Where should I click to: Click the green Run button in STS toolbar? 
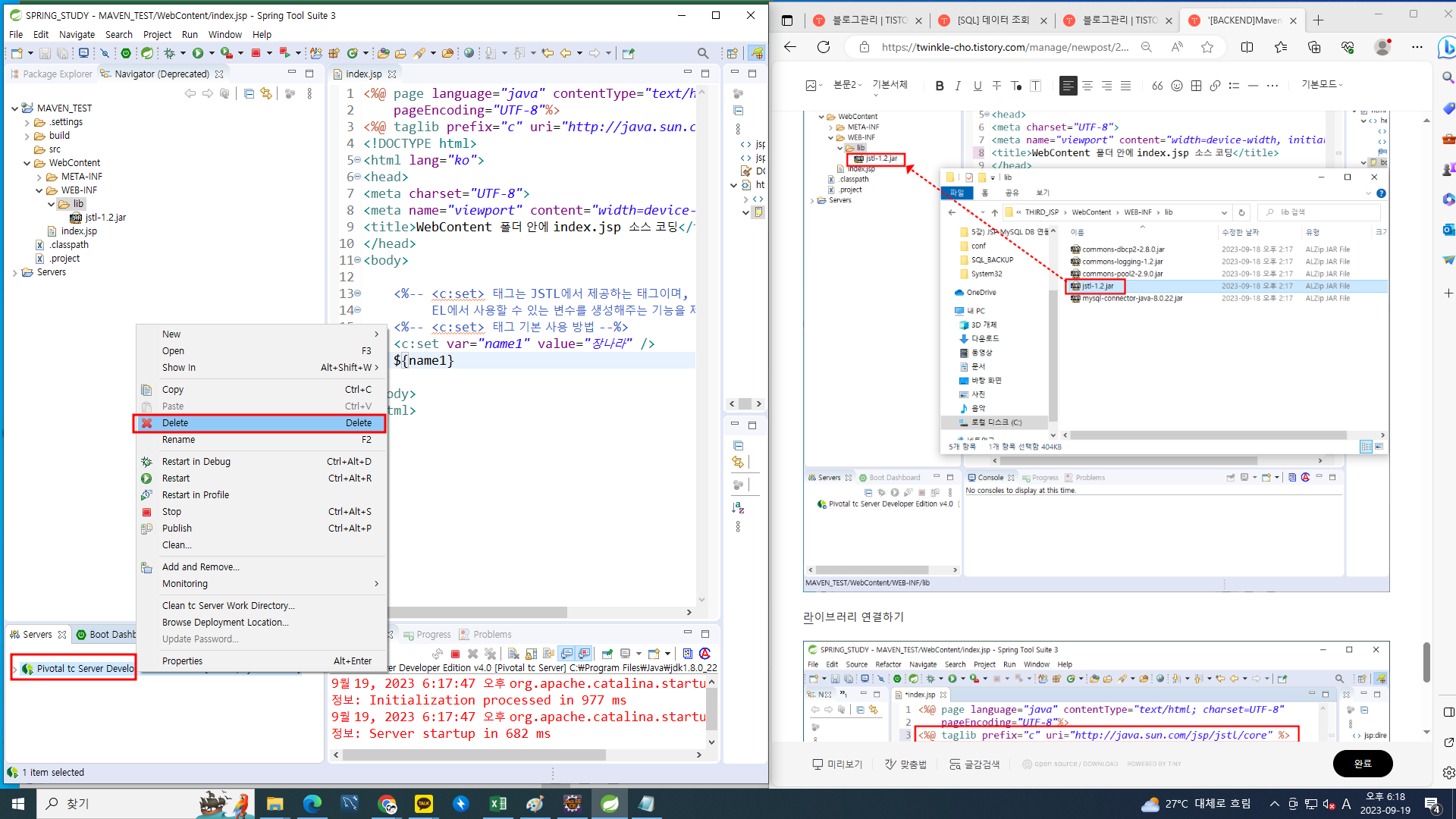click(198, 53)
